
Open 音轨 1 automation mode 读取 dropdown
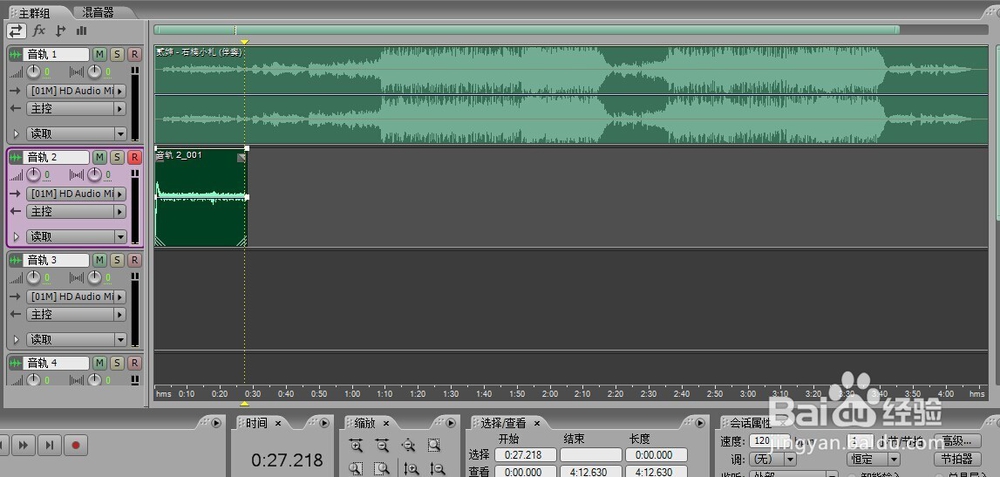pyautogui.click(x=76, y=134)
